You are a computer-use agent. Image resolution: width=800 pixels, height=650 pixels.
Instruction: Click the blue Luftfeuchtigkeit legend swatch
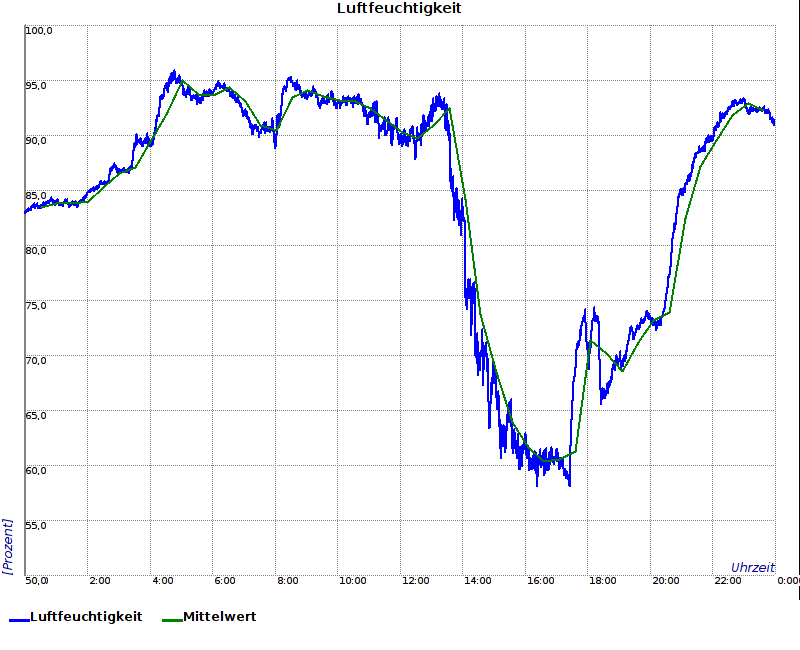click(19, 620)
